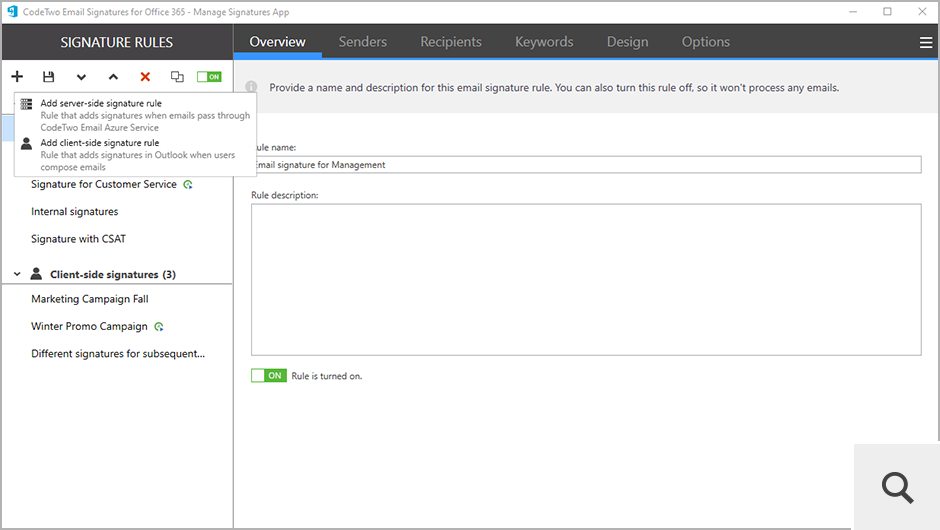Image resolution: width=940 pixels, height=530 pixels.
Task: Turn off the Rule is turned on switch
Action: point(269,376)
